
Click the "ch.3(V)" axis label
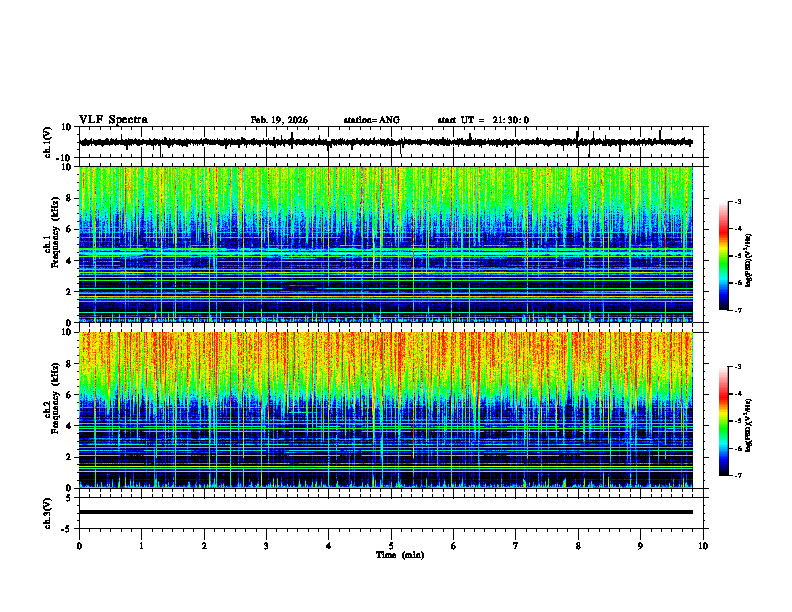coord(48,513)
